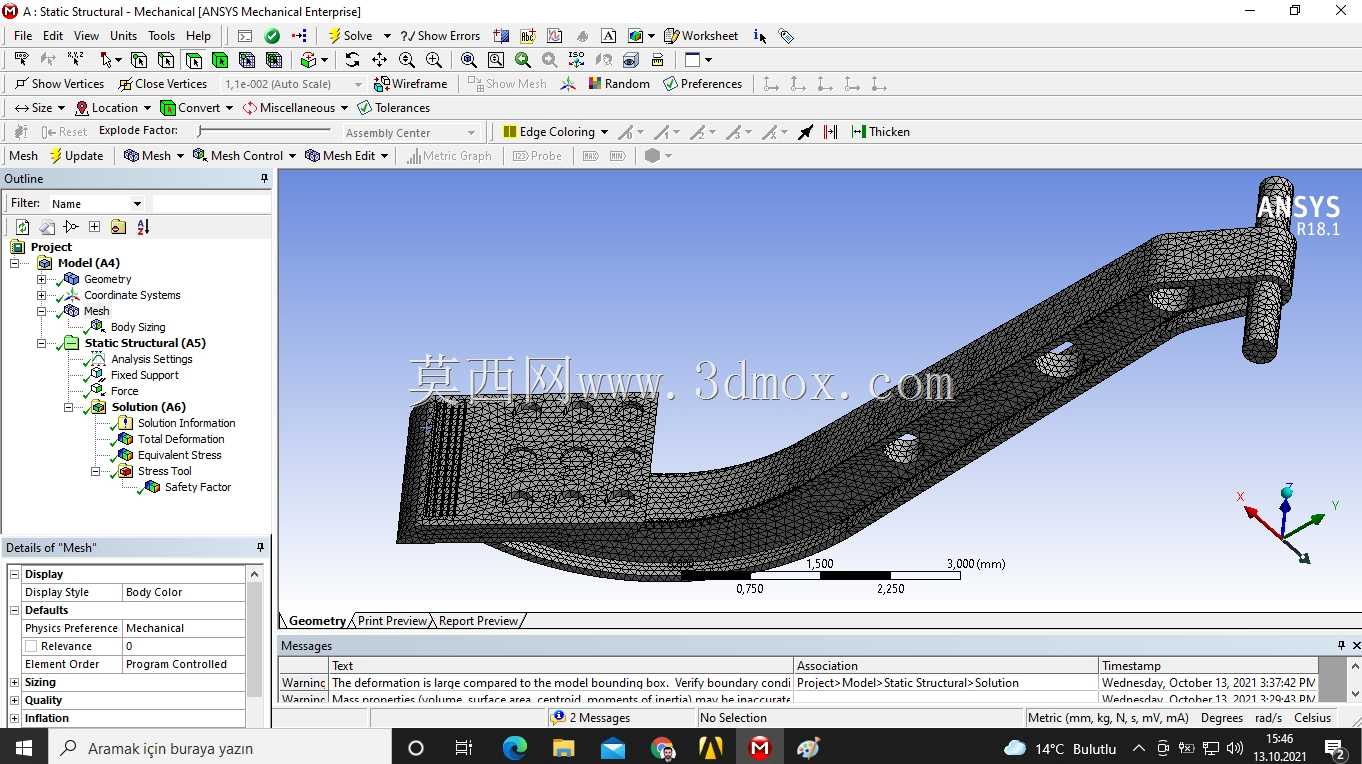Click the Thicken annotations button

coord(880,132)
